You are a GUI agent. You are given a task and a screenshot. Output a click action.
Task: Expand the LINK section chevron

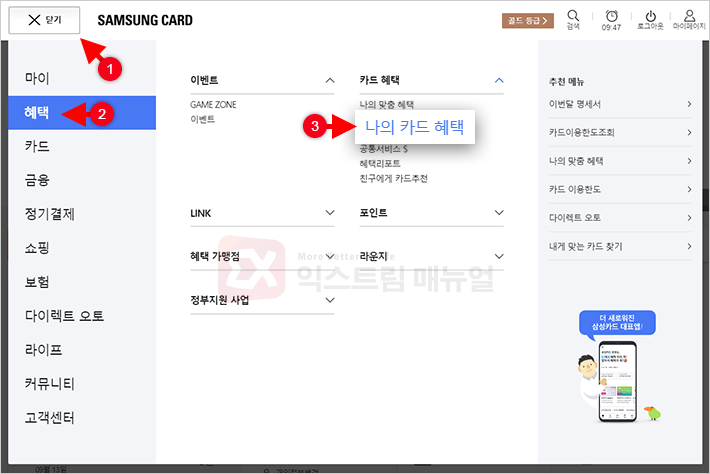[330, 213]
